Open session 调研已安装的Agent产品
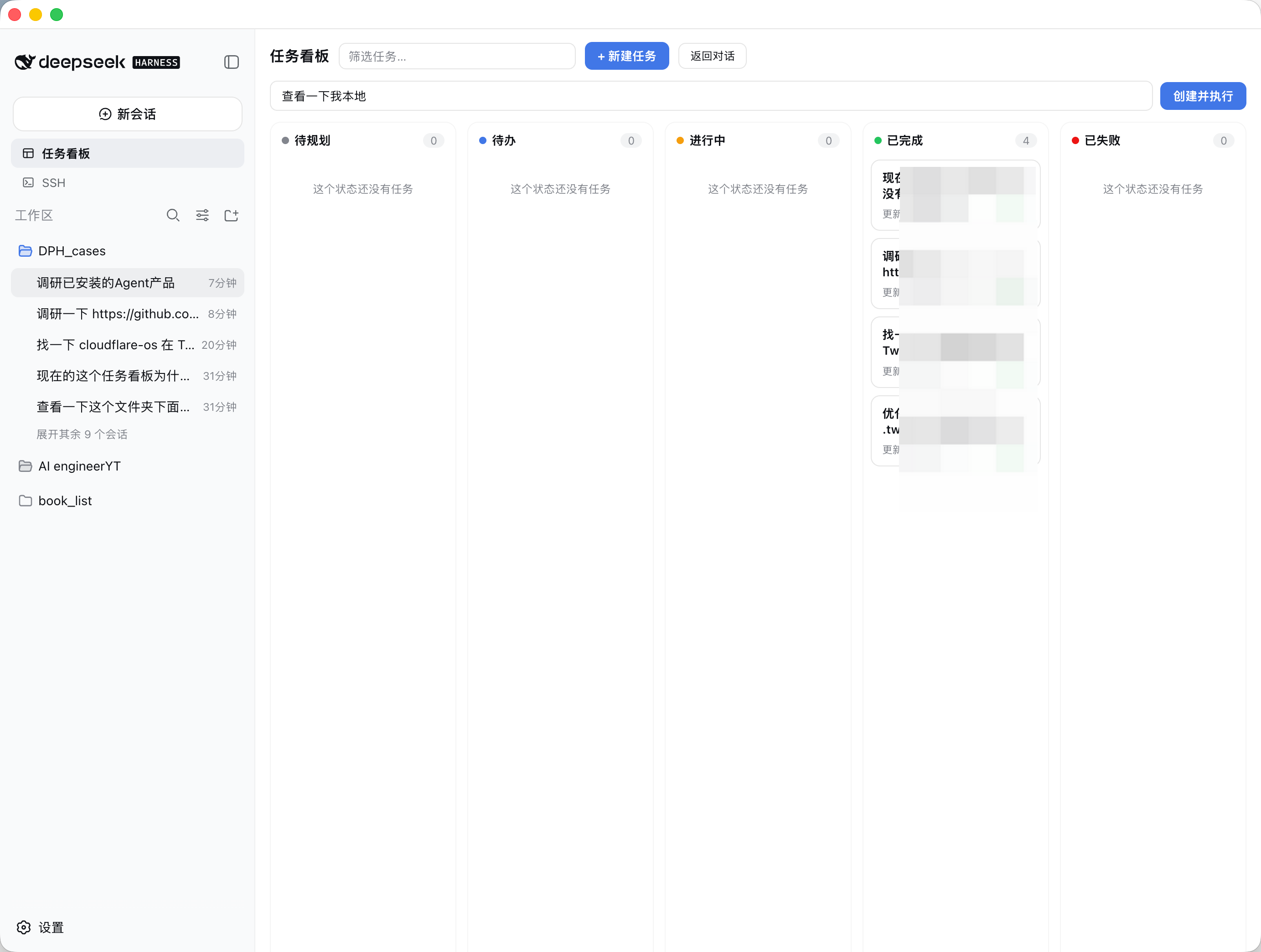1261x952 pixels. [128, 283]
